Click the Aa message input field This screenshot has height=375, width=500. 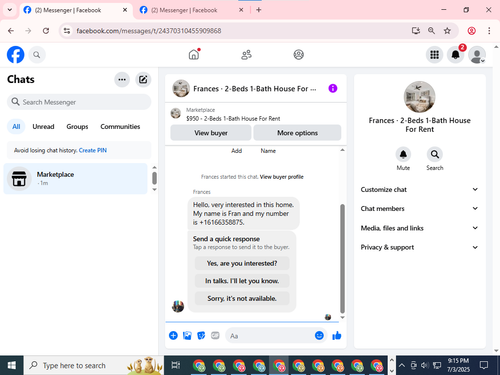pos(270,336)
